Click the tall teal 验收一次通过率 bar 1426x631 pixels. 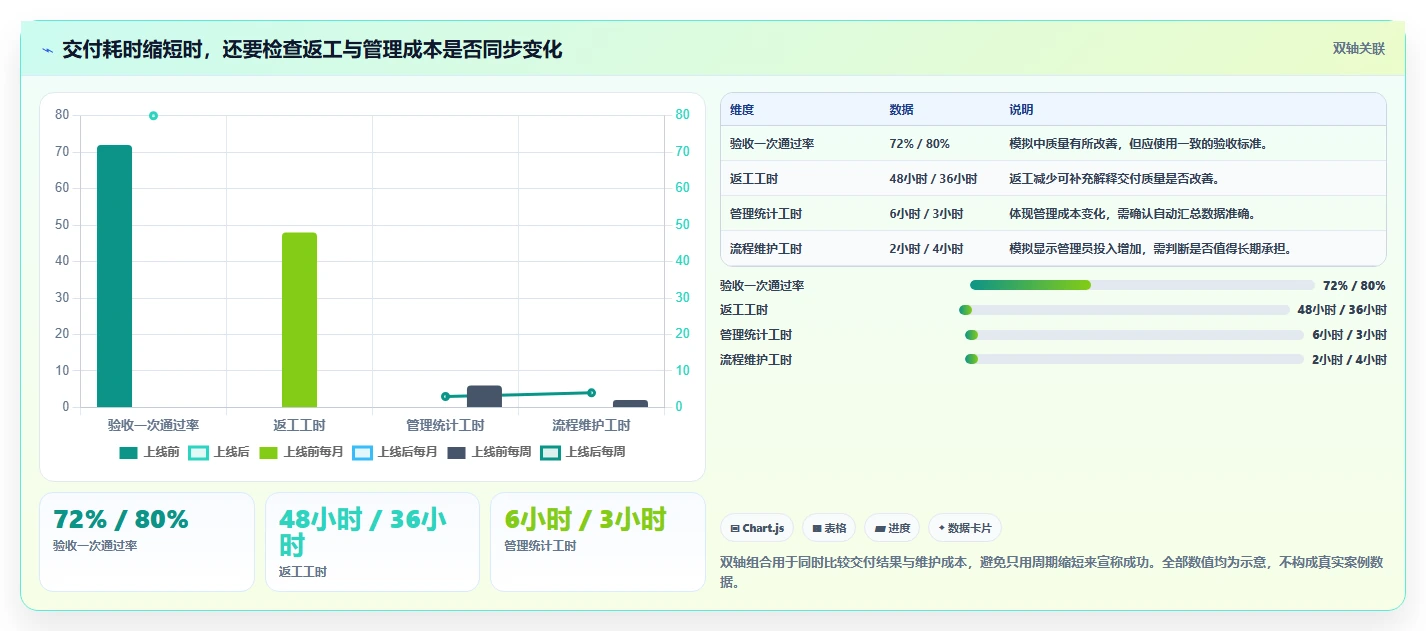click(x=114, y=276)
